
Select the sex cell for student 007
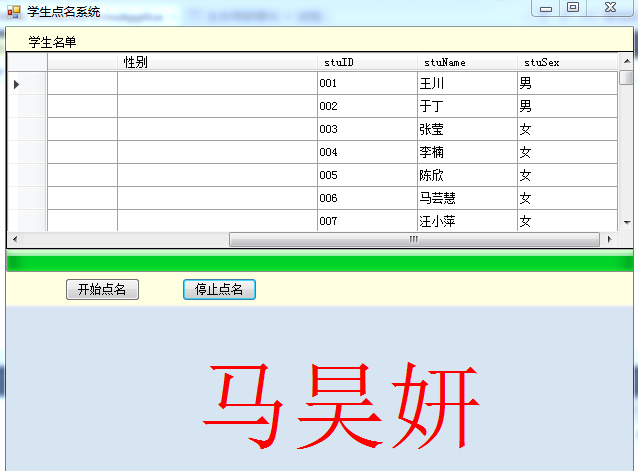pos(567,221)
